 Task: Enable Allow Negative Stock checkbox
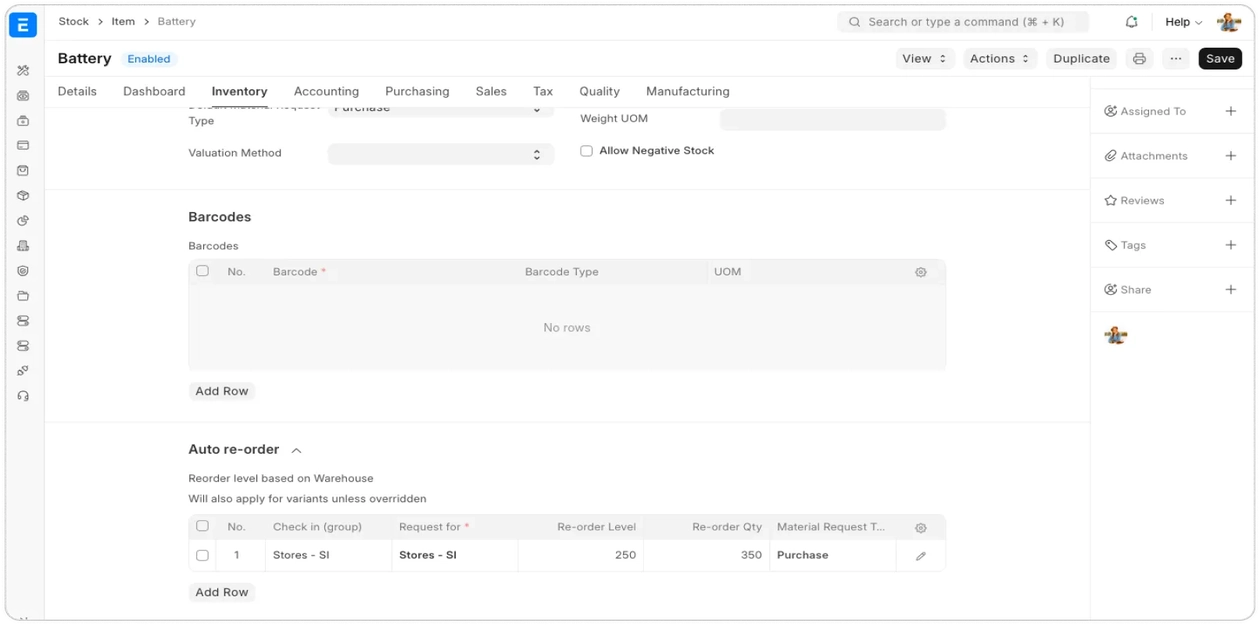(587, 151)
